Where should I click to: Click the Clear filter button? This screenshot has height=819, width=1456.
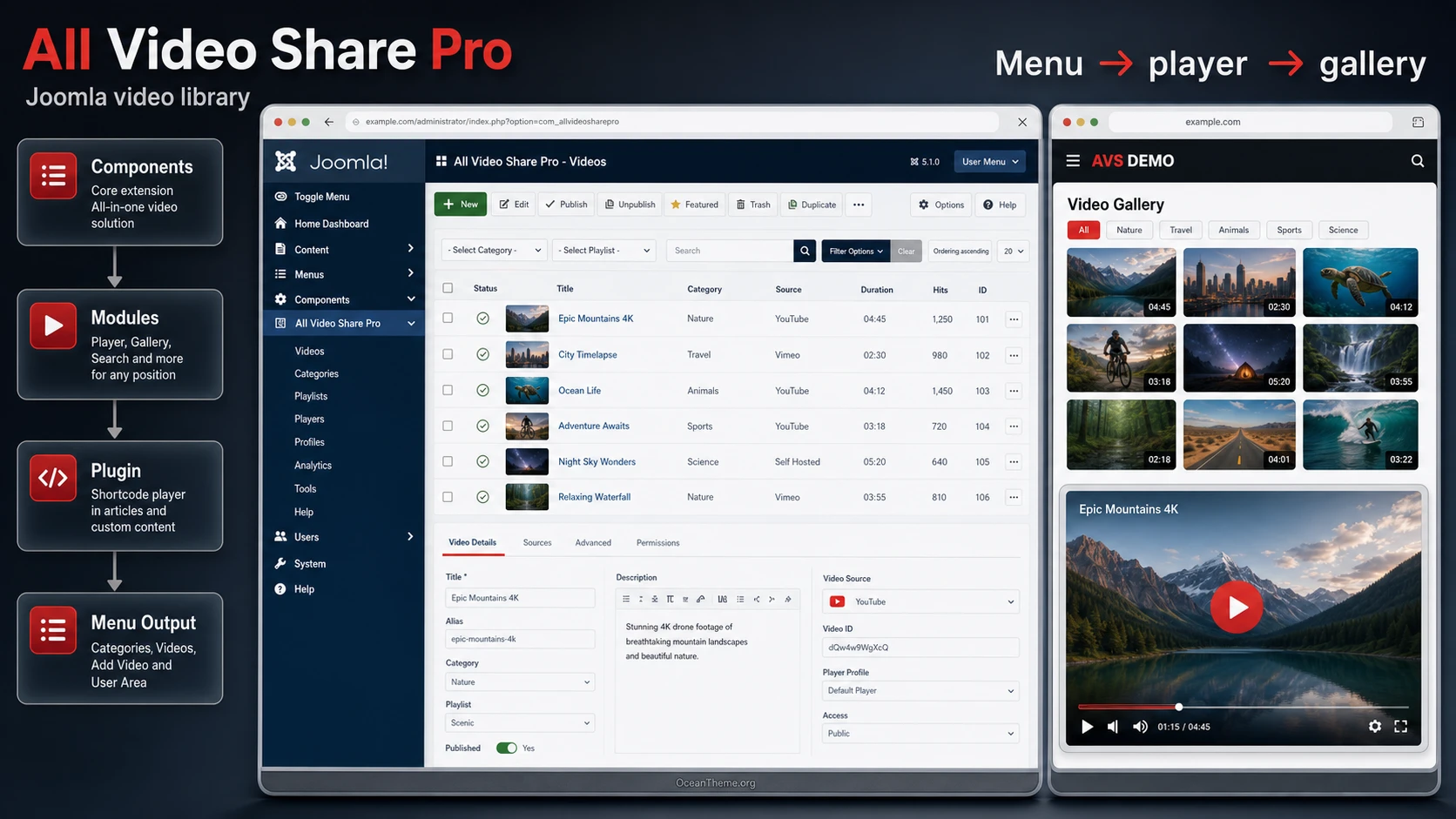[x=906, y=251]
